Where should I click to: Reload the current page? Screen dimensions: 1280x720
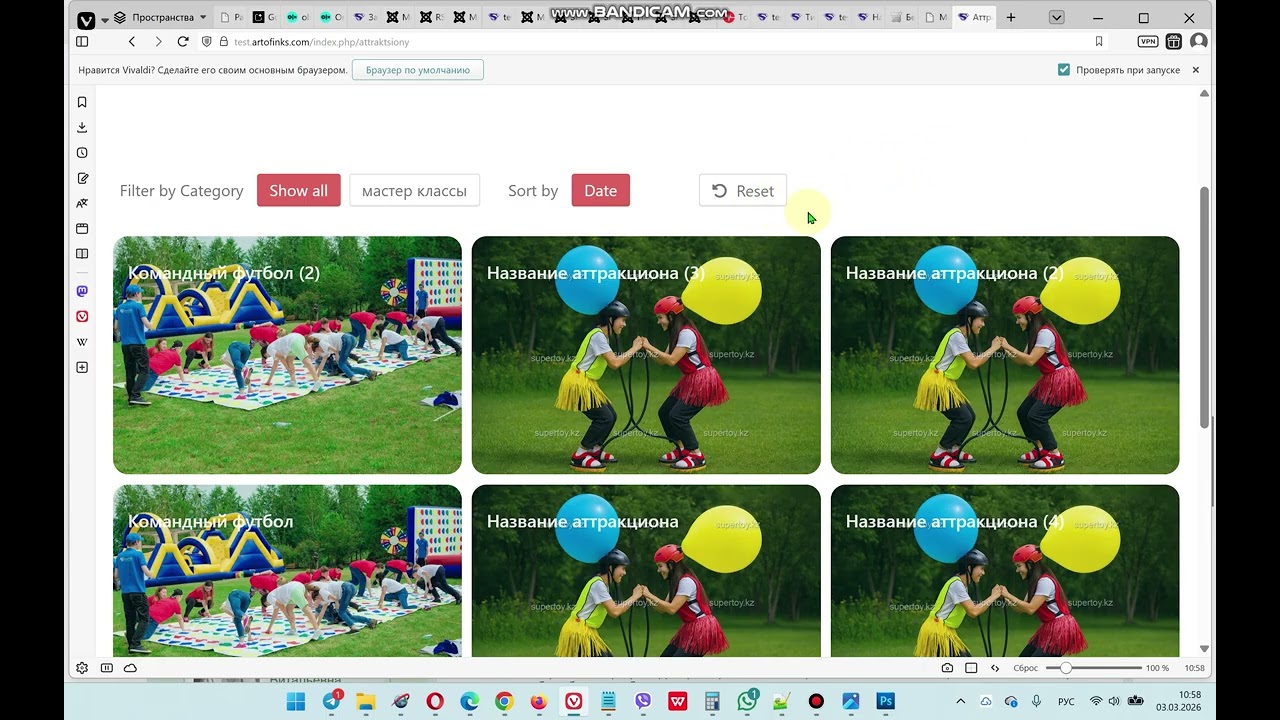pos(183,41)
